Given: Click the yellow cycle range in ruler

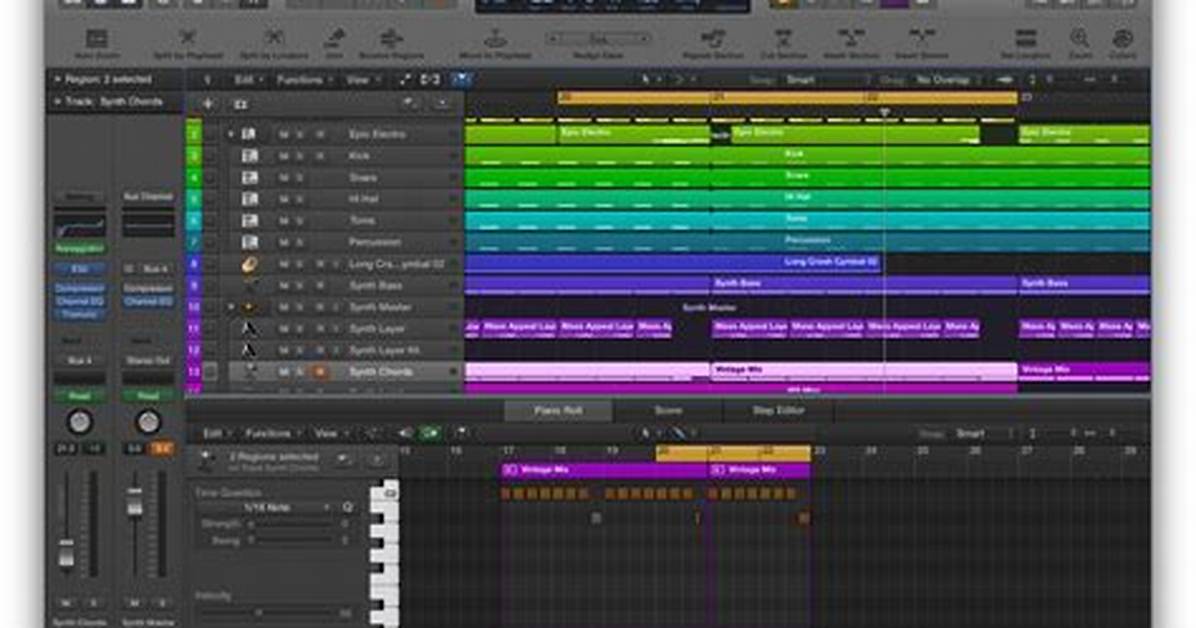Looking at the screenshot, I should (788, 98).
